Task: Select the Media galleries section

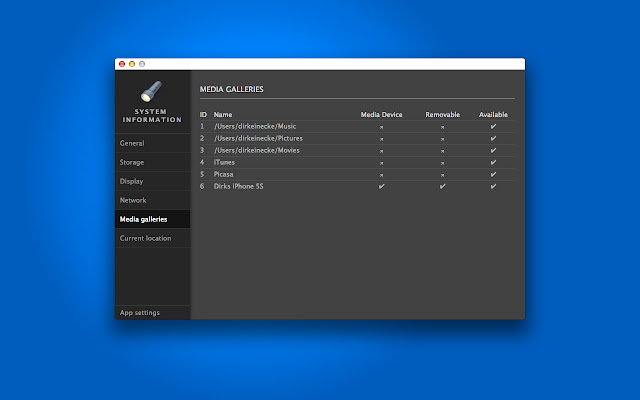Action: 153,219
